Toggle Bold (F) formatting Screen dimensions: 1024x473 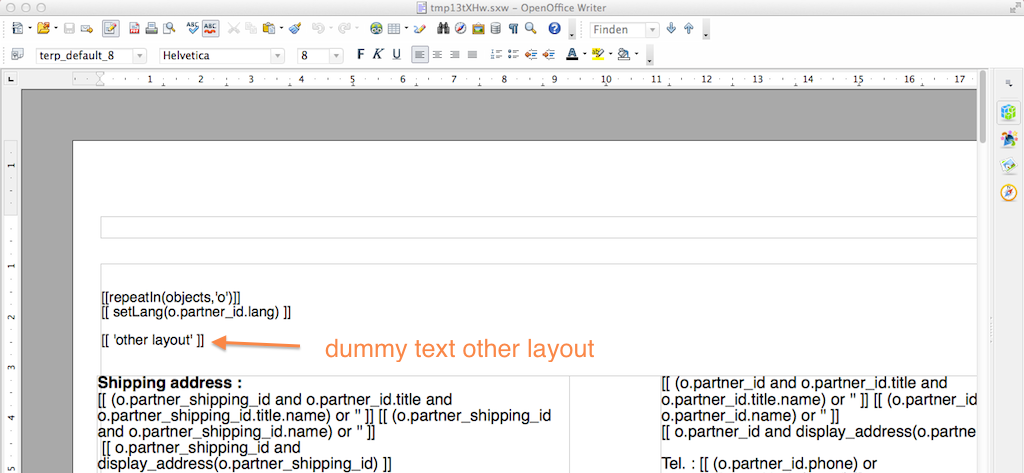360,55
